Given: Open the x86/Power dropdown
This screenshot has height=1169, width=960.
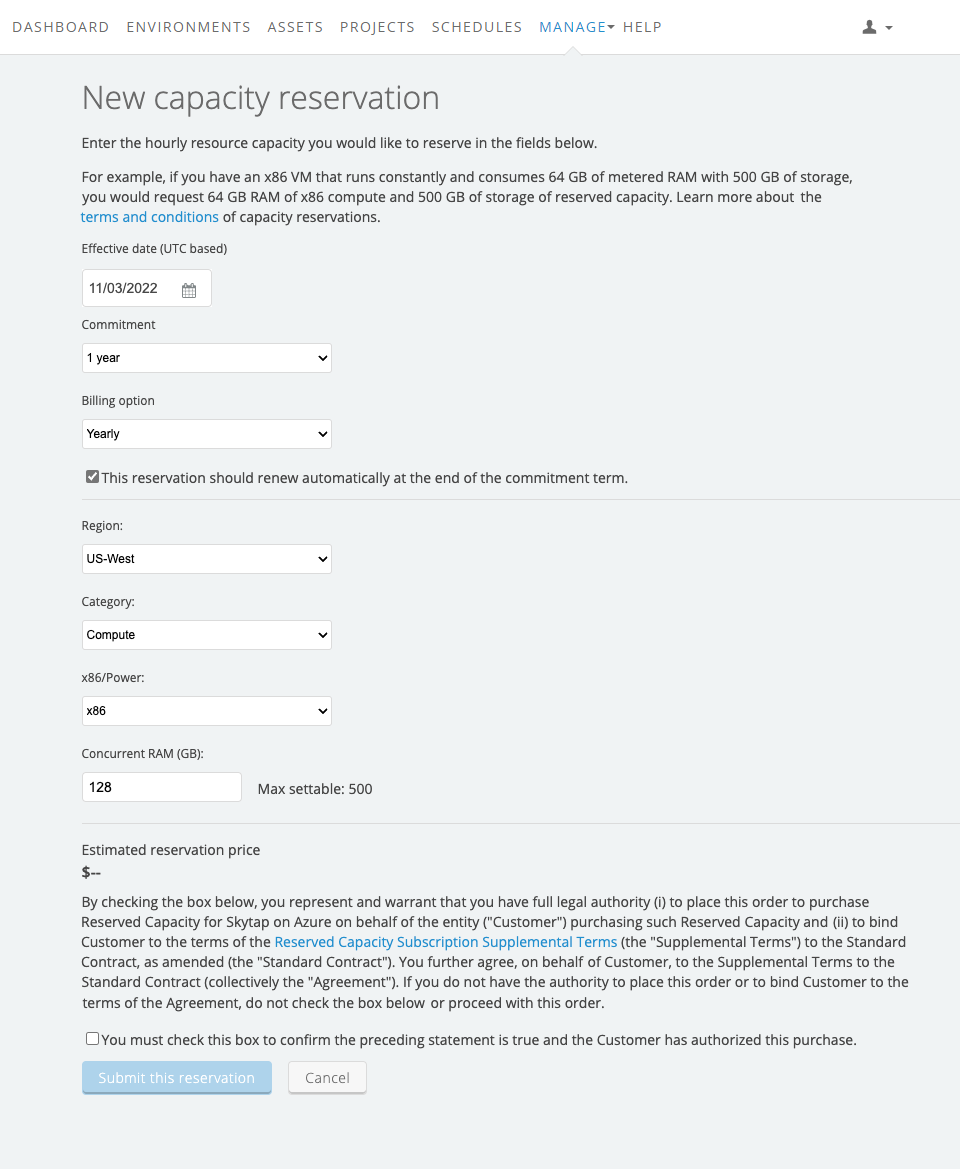Looking at the screenshot, I should [x=206, y=710].
